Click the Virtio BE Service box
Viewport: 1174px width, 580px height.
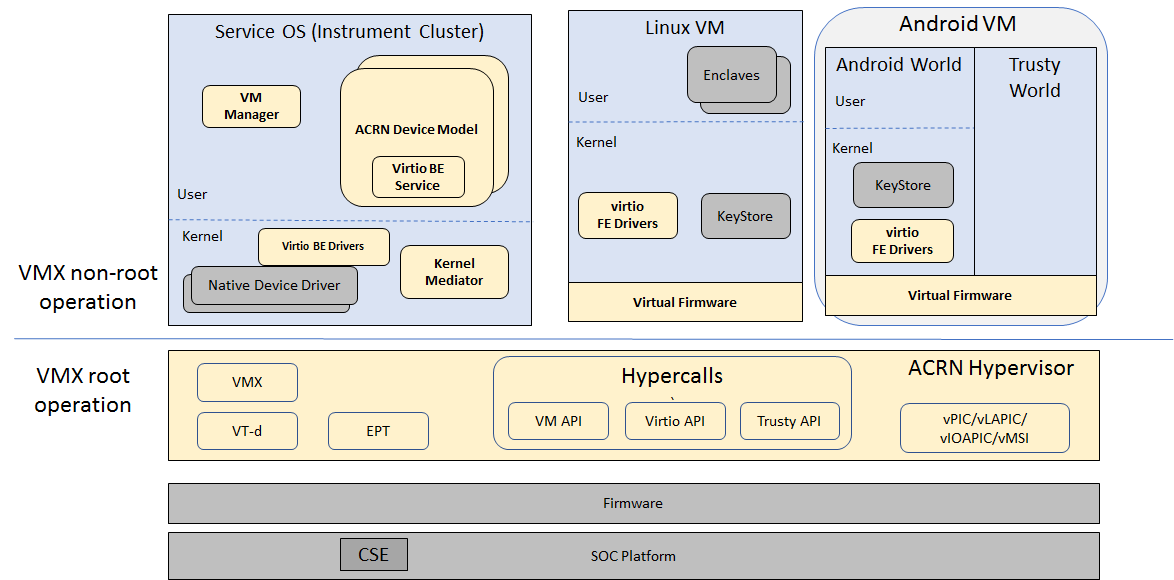coord(417,177)
